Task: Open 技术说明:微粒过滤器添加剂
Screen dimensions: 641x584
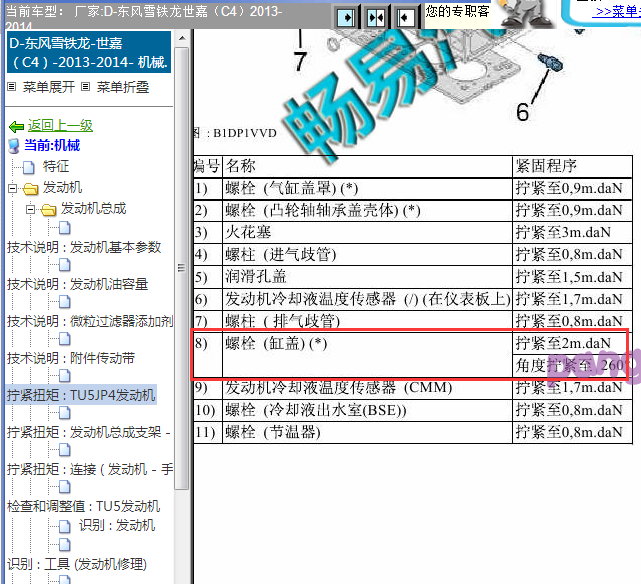Action: 90,321
